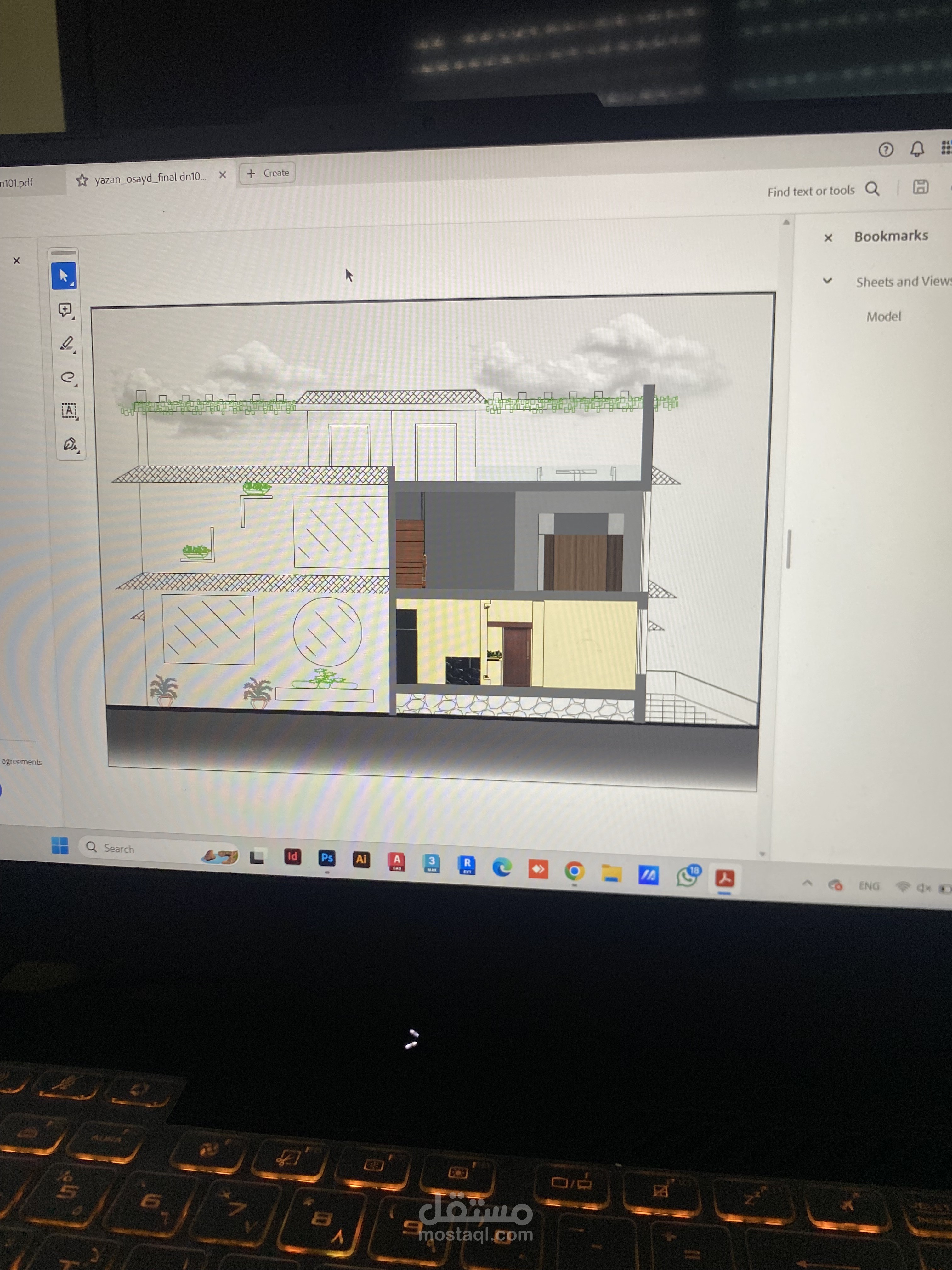Viewport: 952px width, 1270px height.
Task: Click the muted volume tray icon
Action: (923, 888)
